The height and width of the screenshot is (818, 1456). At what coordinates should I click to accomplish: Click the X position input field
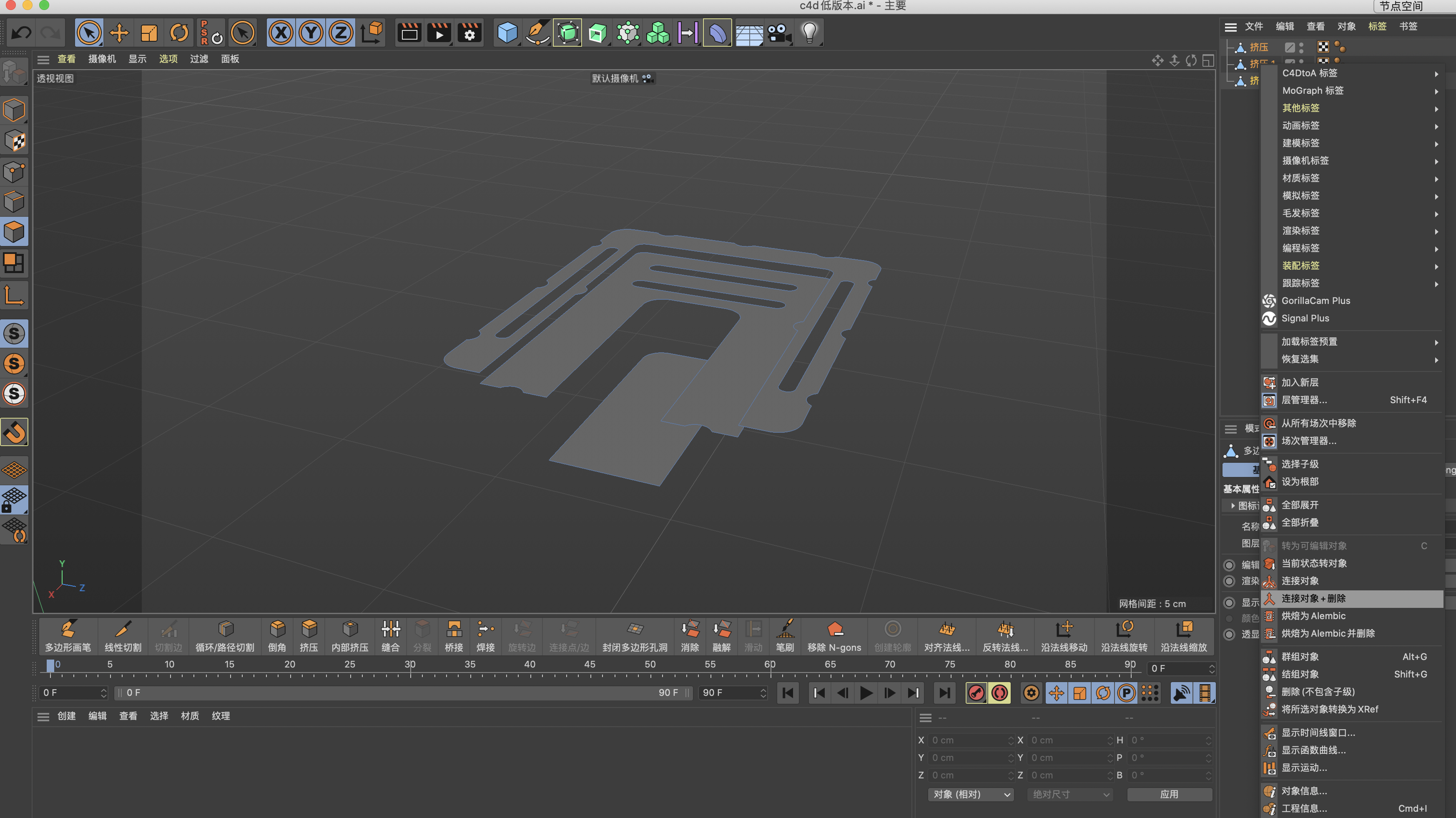(969, 740)
